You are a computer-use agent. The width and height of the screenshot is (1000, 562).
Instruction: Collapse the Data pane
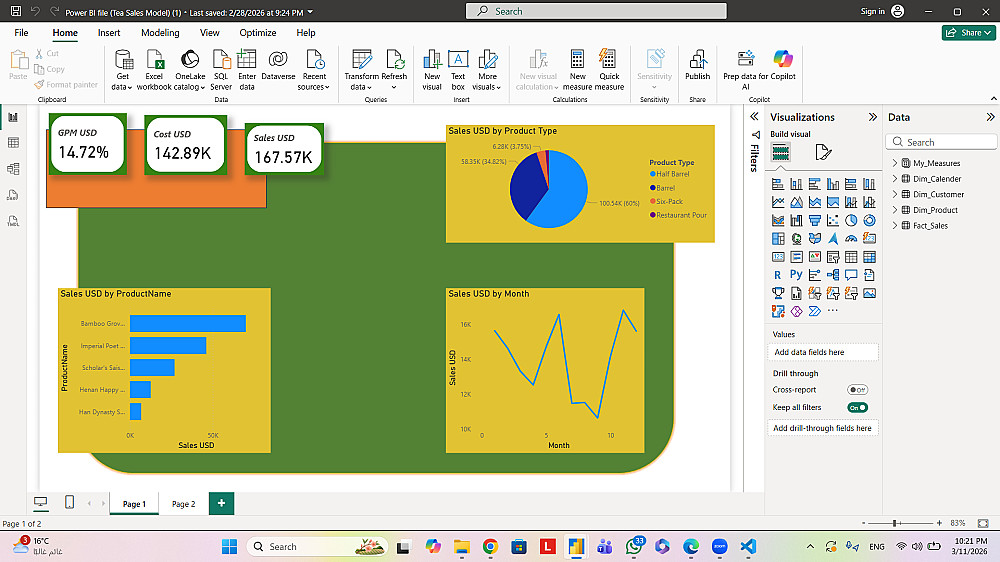(x=990, y=117)
